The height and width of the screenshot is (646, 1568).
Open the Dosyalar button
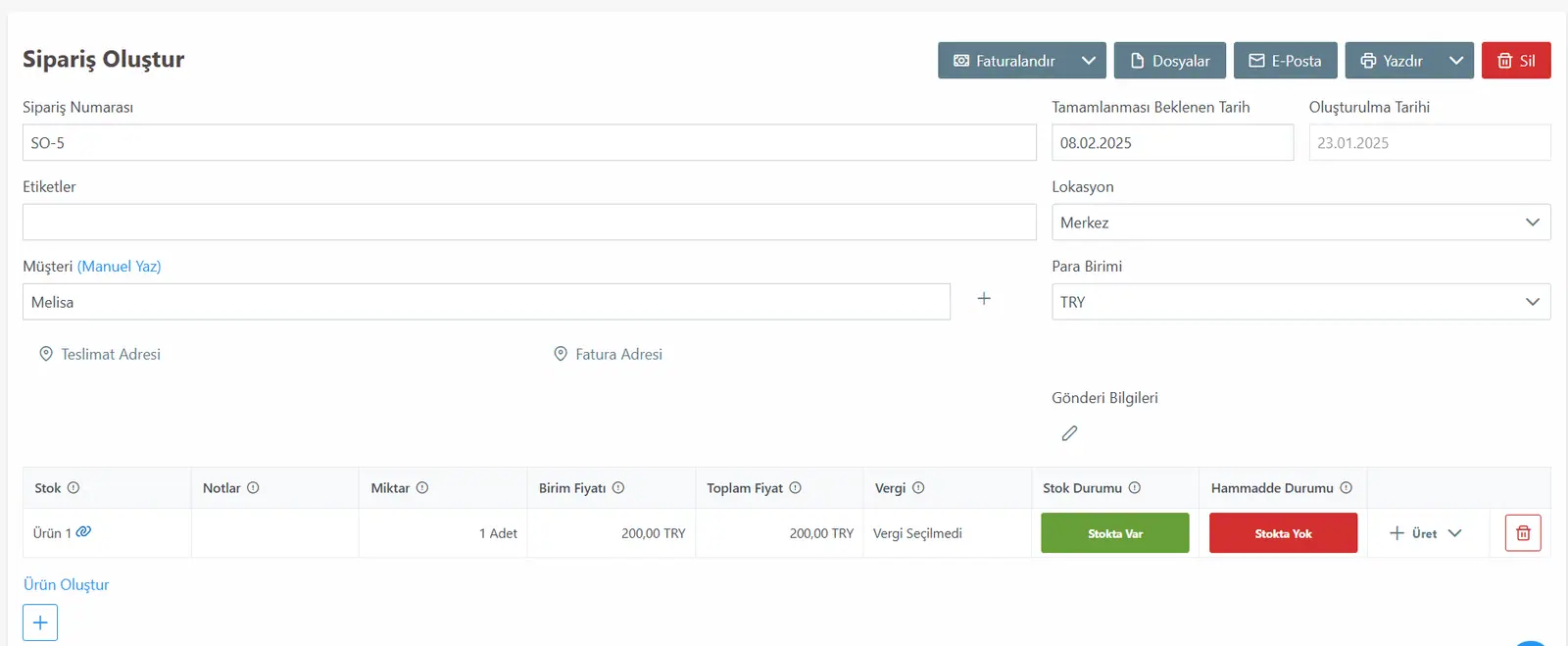(1170, 61)
